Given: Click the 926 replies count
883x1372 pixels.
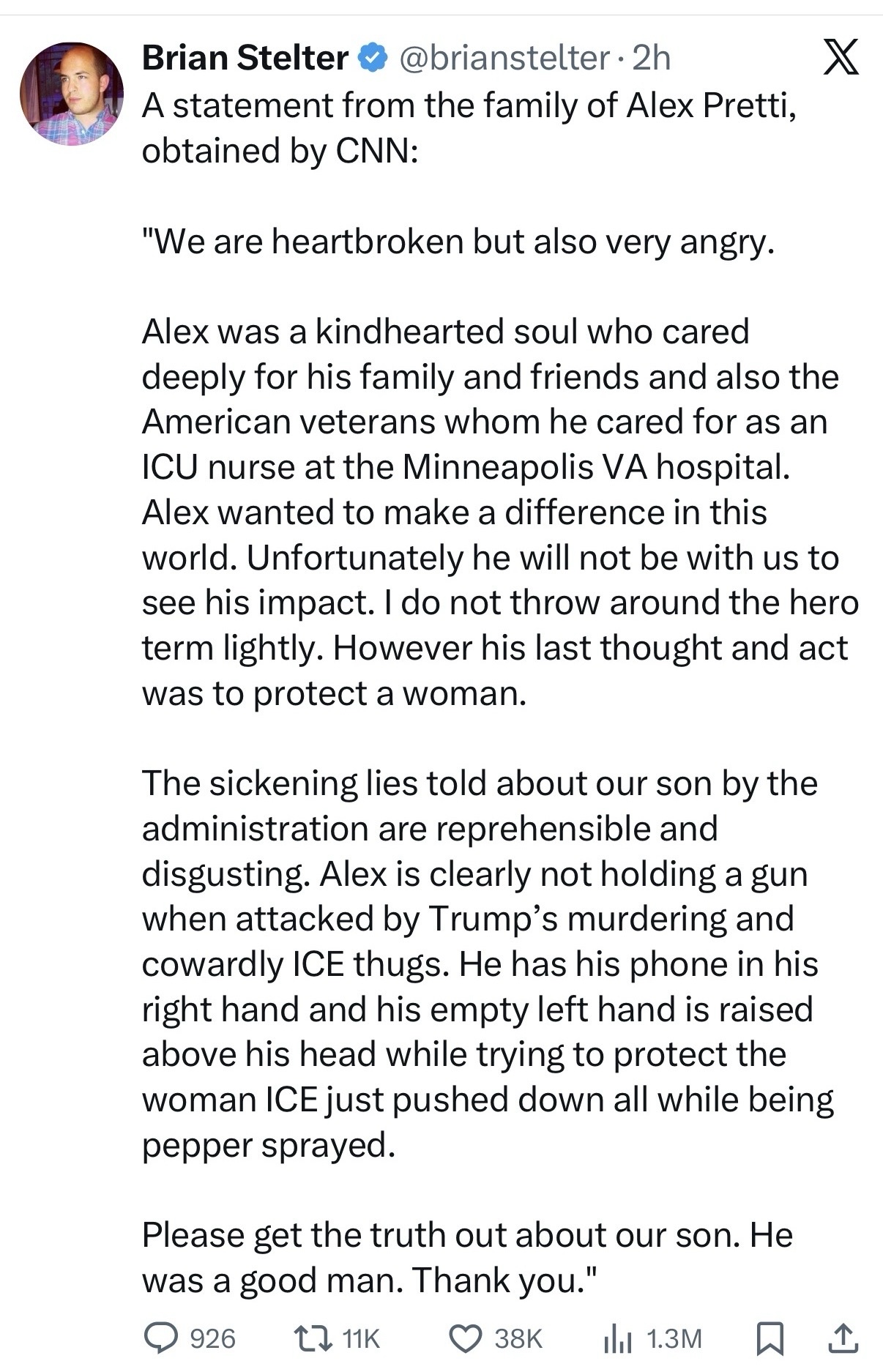Looking at the screenshot, I should click(212, 1338).
